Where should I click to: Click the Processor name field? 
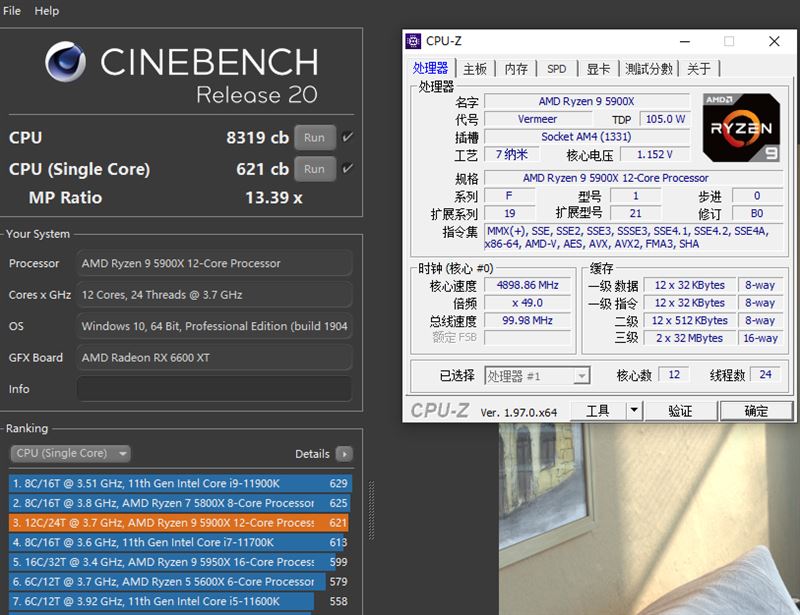click(214, 263)
